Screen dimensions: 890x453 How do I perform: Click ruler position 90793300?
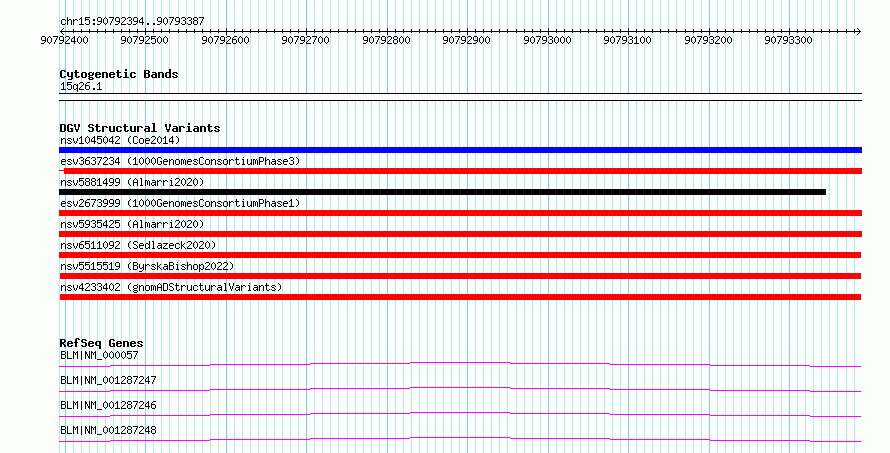point(788,40)
